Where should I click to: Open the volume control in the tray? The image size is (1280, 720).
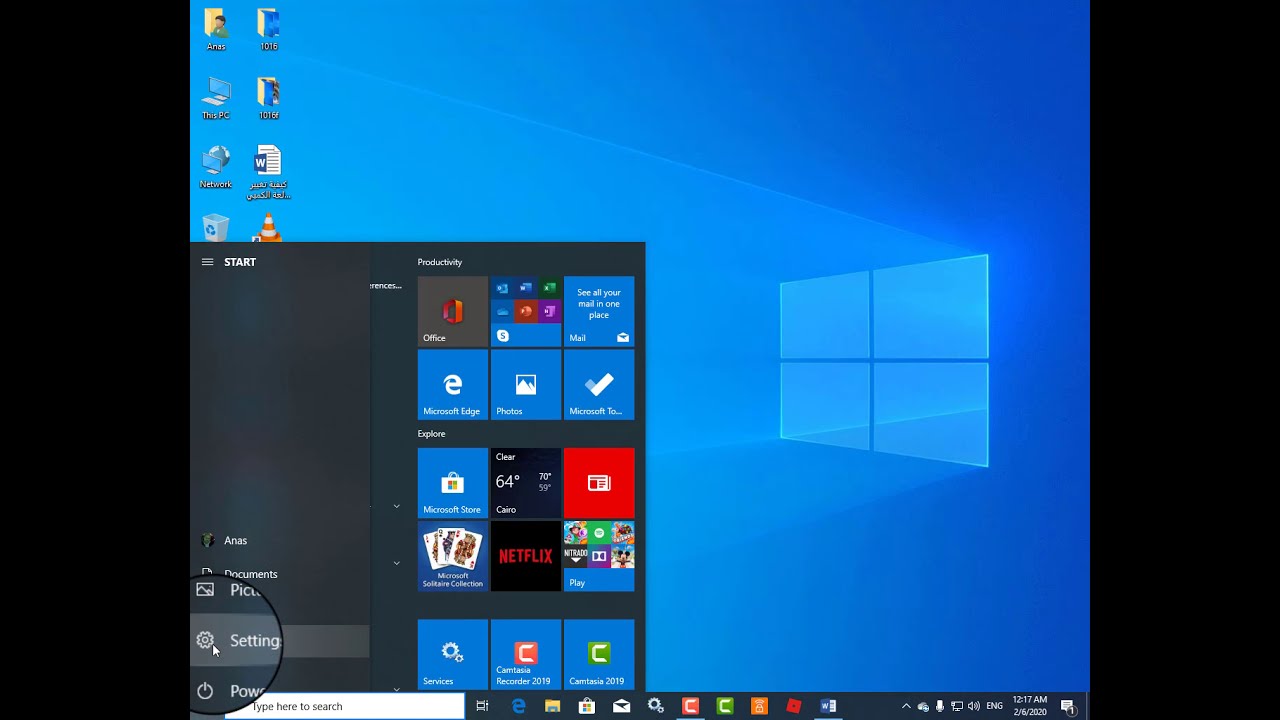[x=974, y=706]
